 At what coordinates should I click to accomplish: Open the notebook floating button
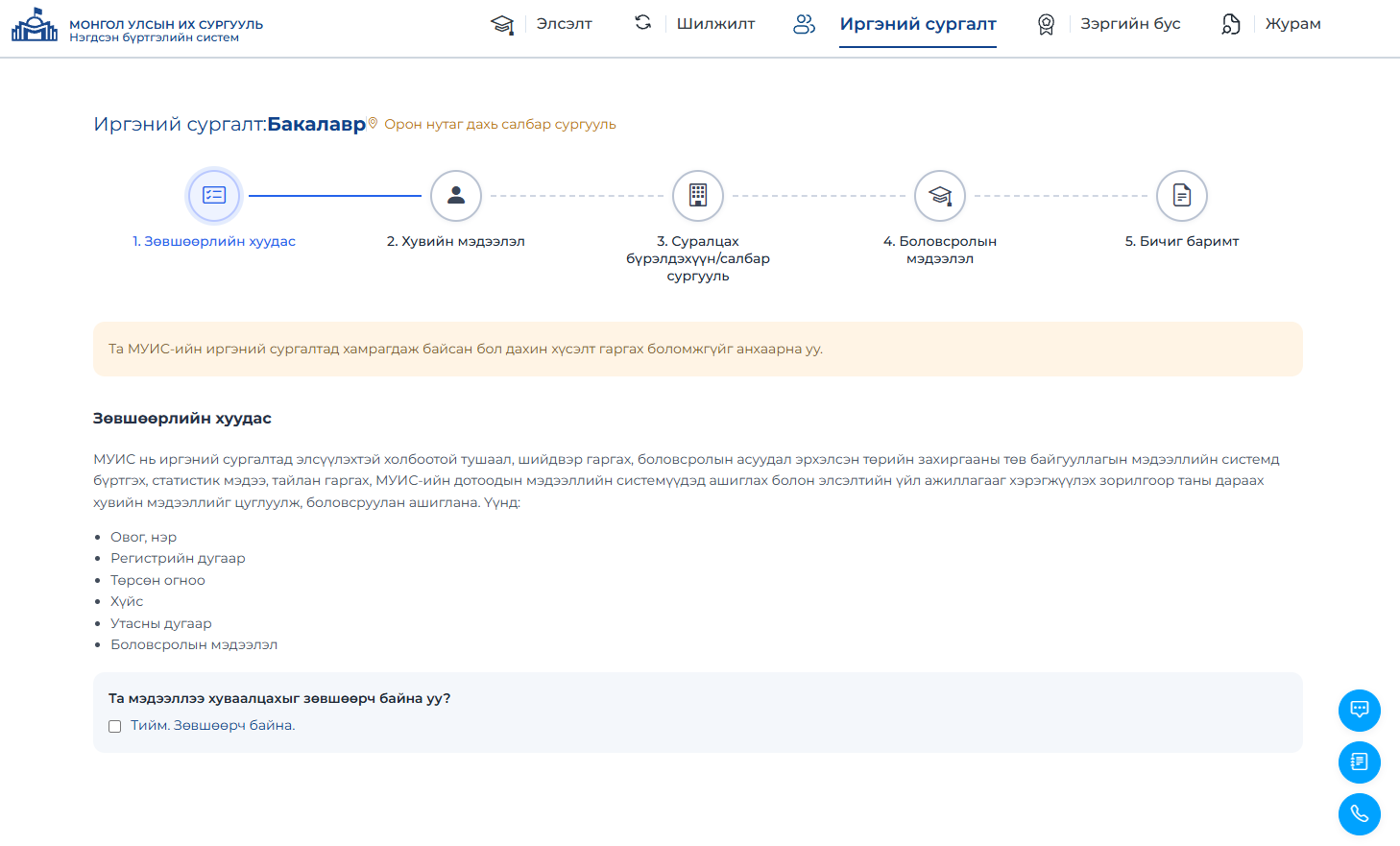tap(1360, 762)
